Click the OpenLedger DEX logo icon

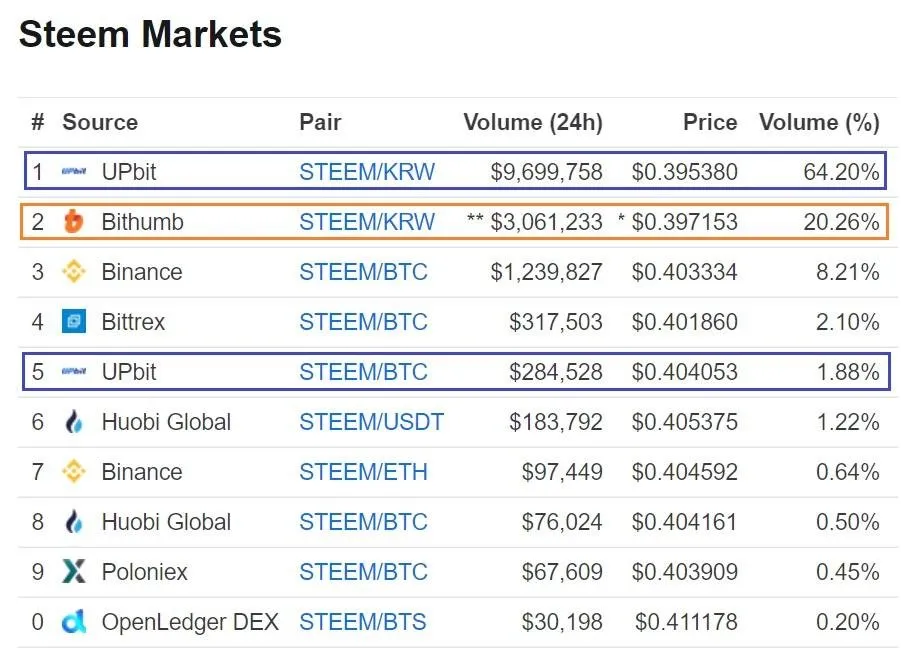(x=74, y=622)
